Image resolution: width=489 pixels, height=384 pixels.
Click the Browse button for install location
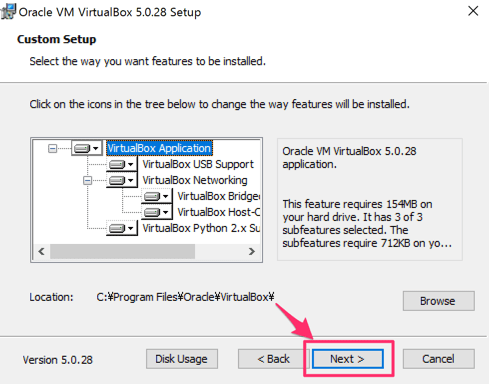[438, 301]
